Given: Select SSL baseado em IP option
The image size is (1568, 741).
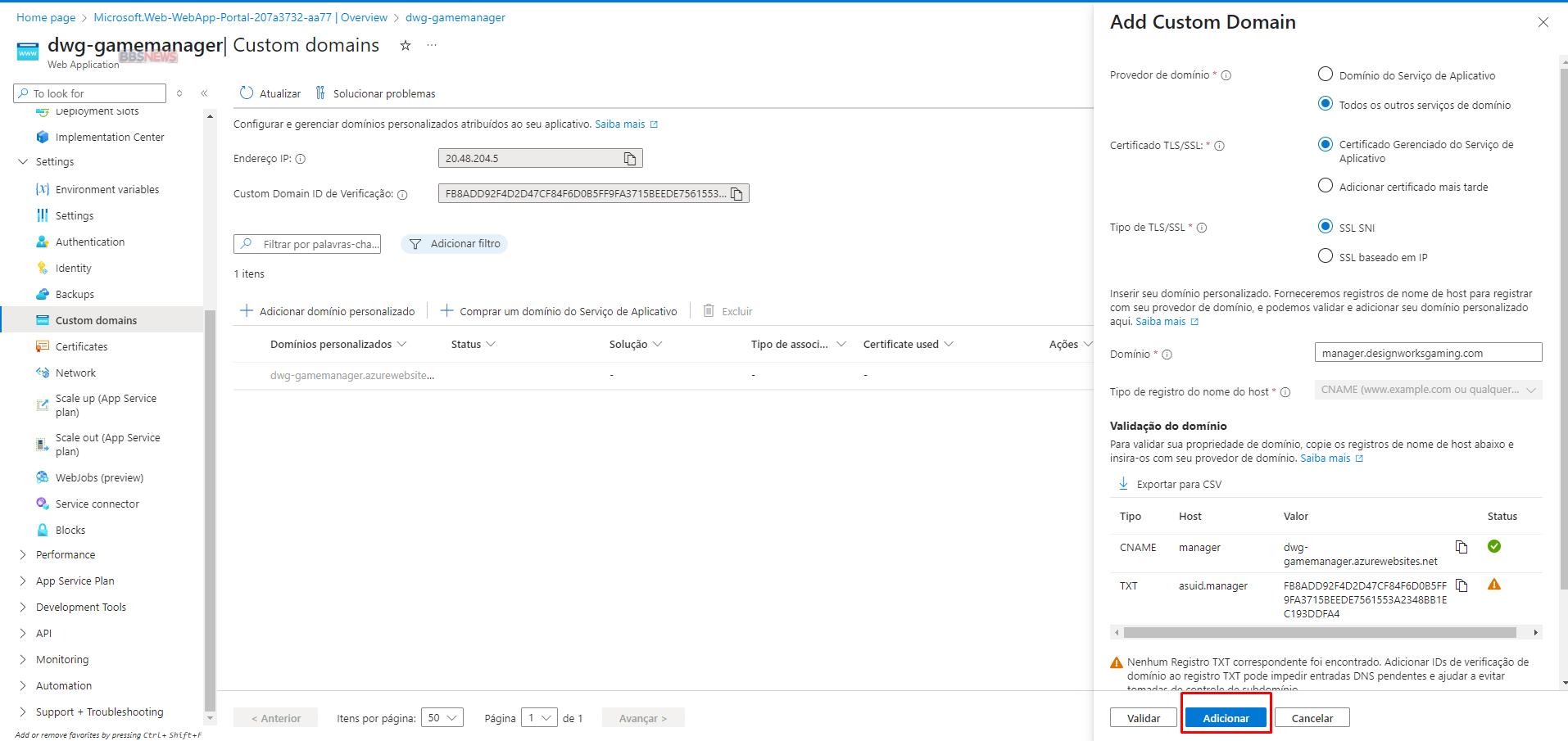Looking at the screenshot, I should 1325,256.
